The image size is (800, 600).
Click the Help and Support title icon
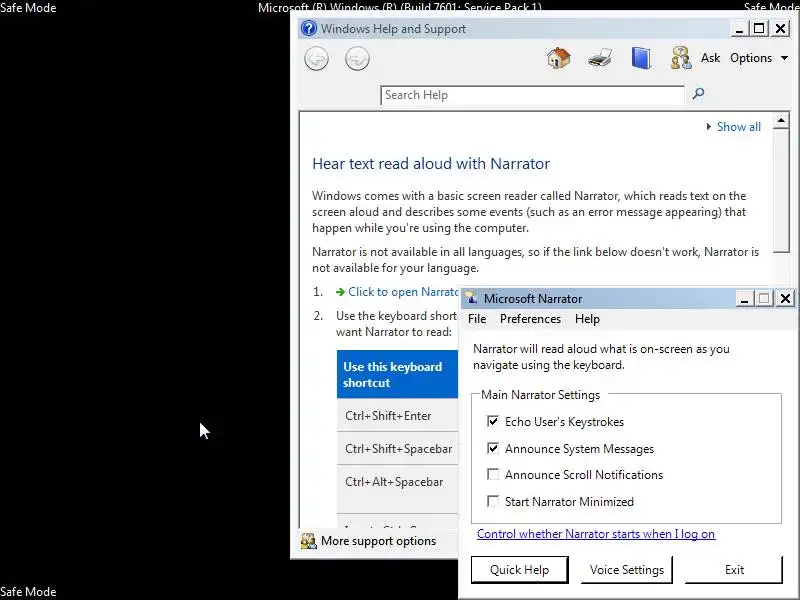[x=309, y=28]
